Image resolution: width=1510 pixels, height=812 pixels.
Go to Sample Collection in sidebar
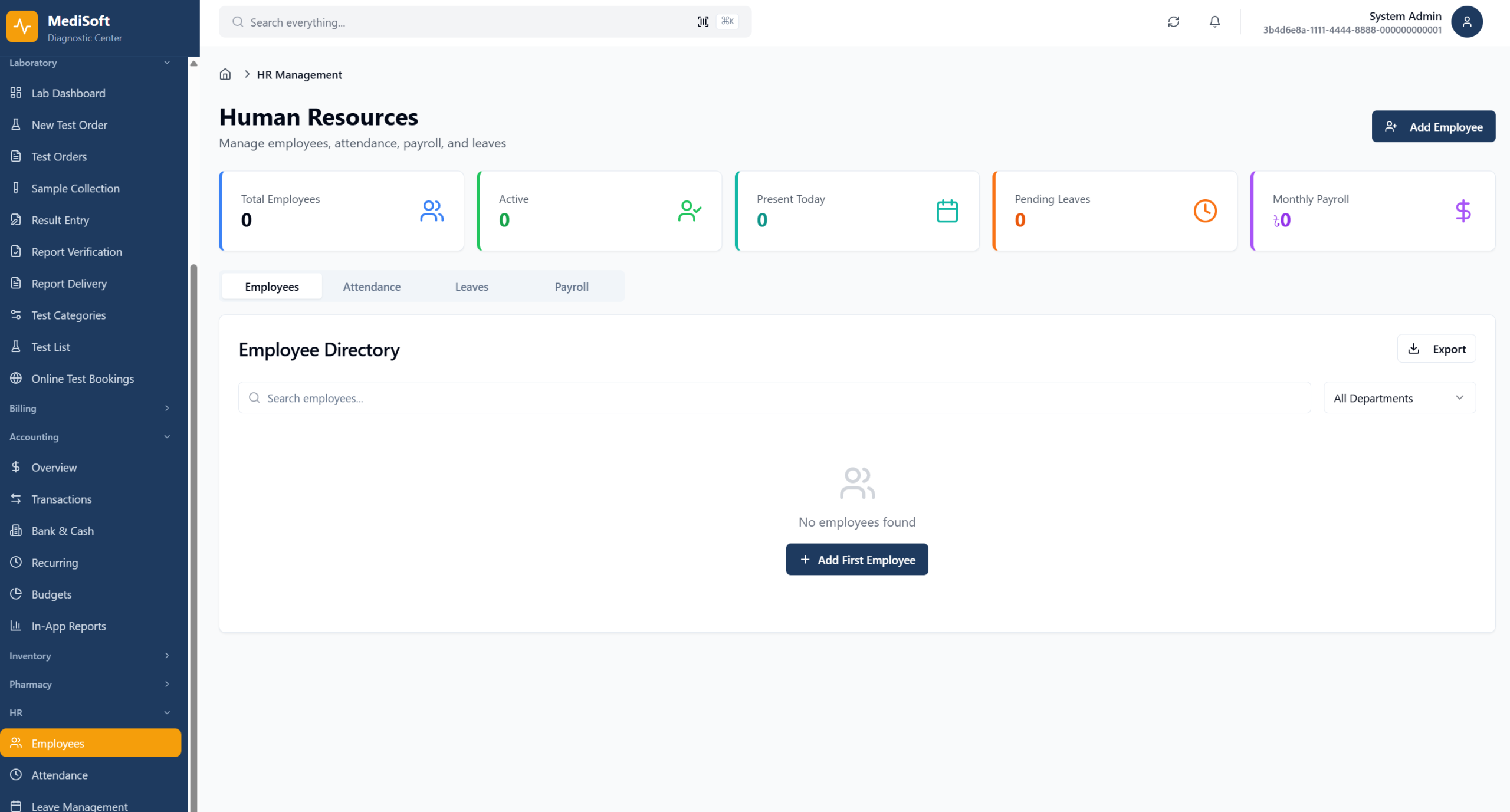click(x=75, y=188)
